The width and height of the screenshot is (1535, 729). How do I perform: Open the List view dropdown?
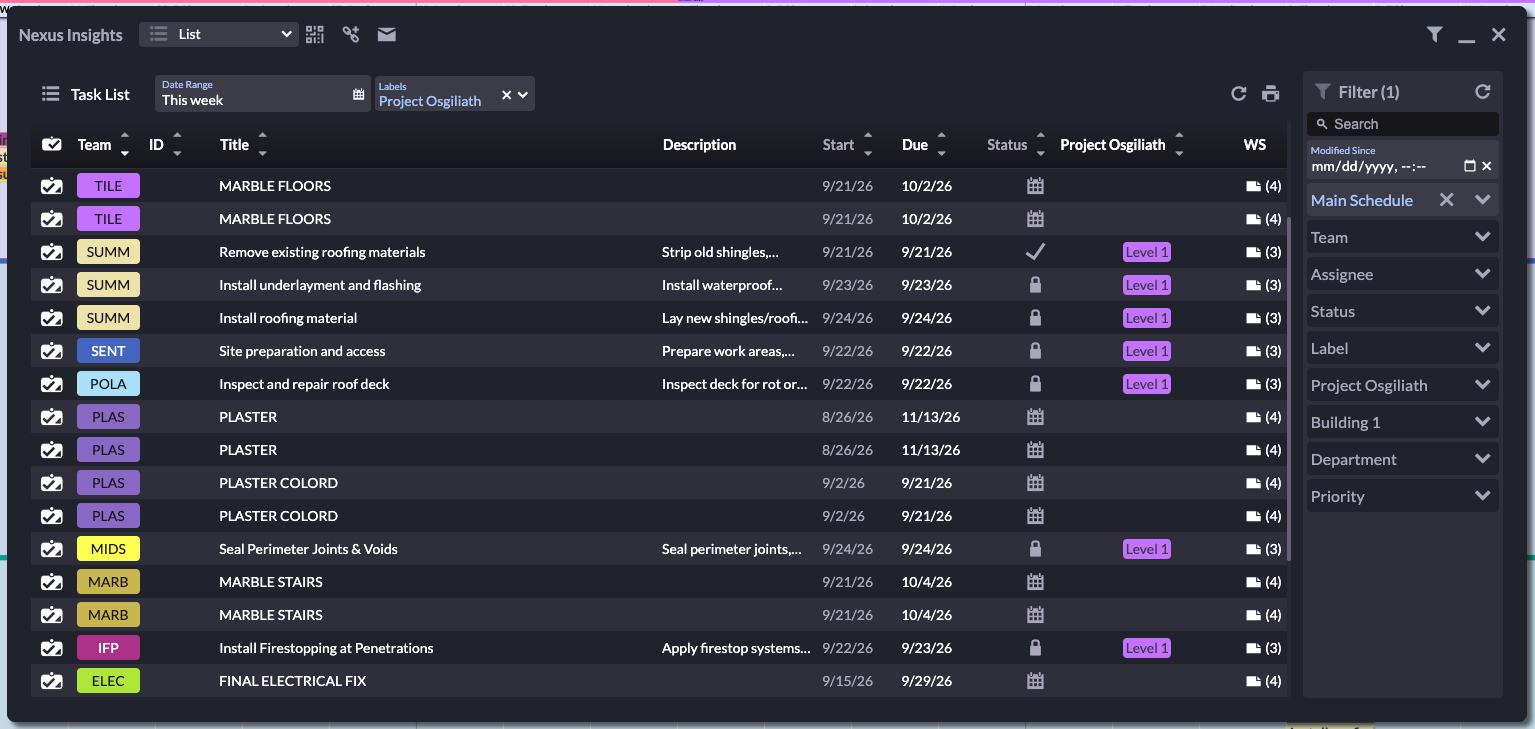click(219, 34)
